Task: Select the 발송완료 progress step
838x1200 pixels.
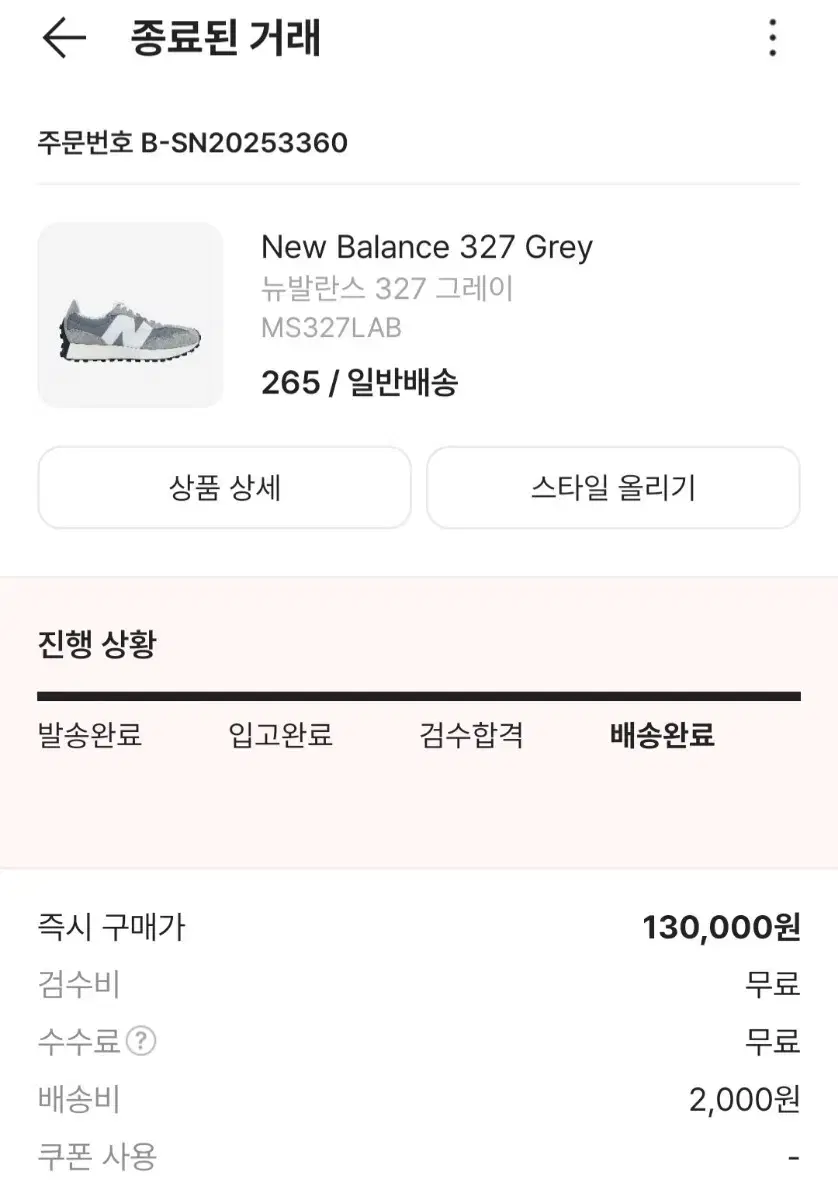Action: coord(90,736)
